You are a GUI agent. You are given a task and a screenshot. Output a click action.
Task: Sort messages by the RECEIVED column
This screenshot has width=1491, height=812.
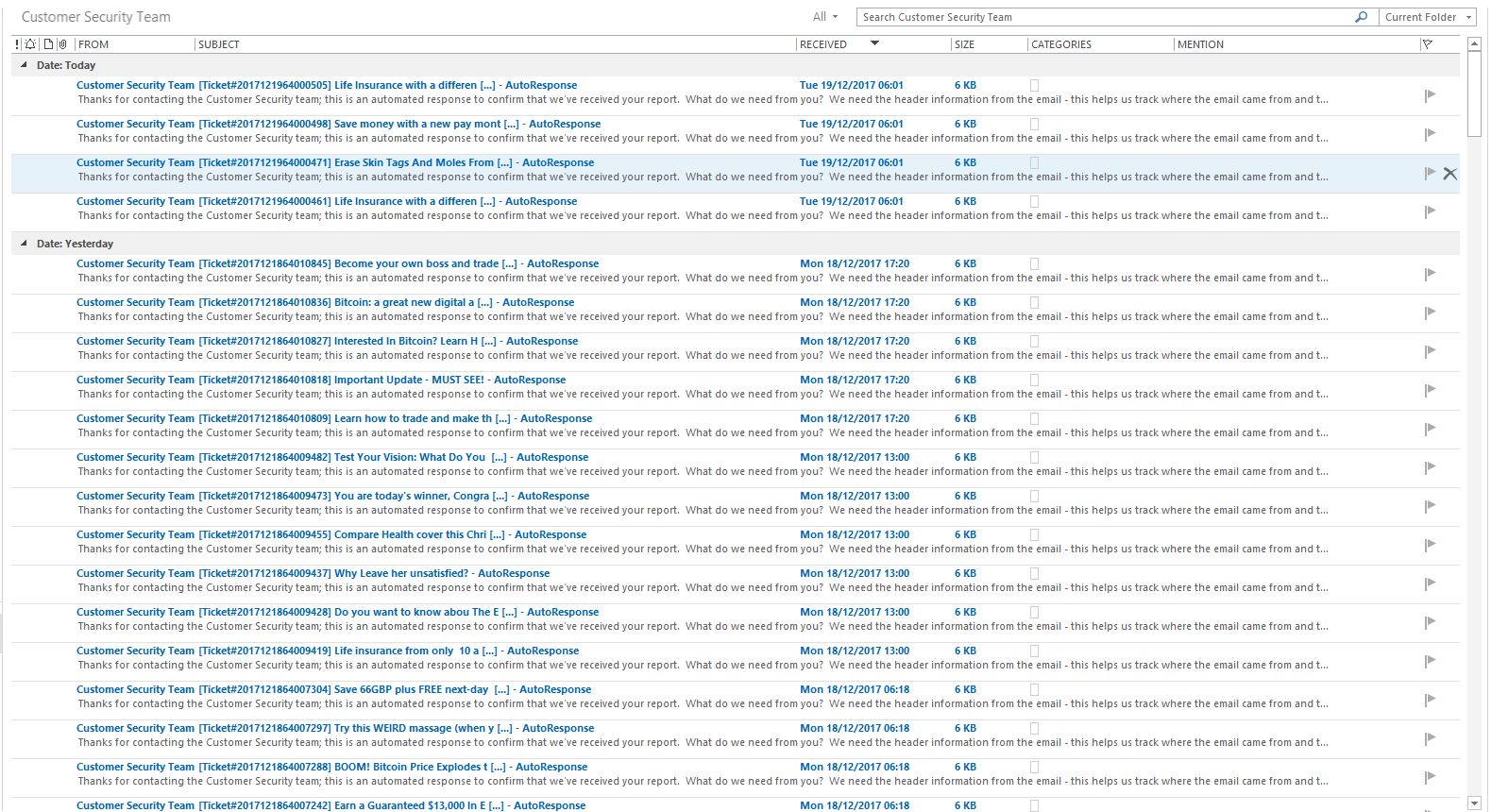pyautogui.click(x=823, y=44)
